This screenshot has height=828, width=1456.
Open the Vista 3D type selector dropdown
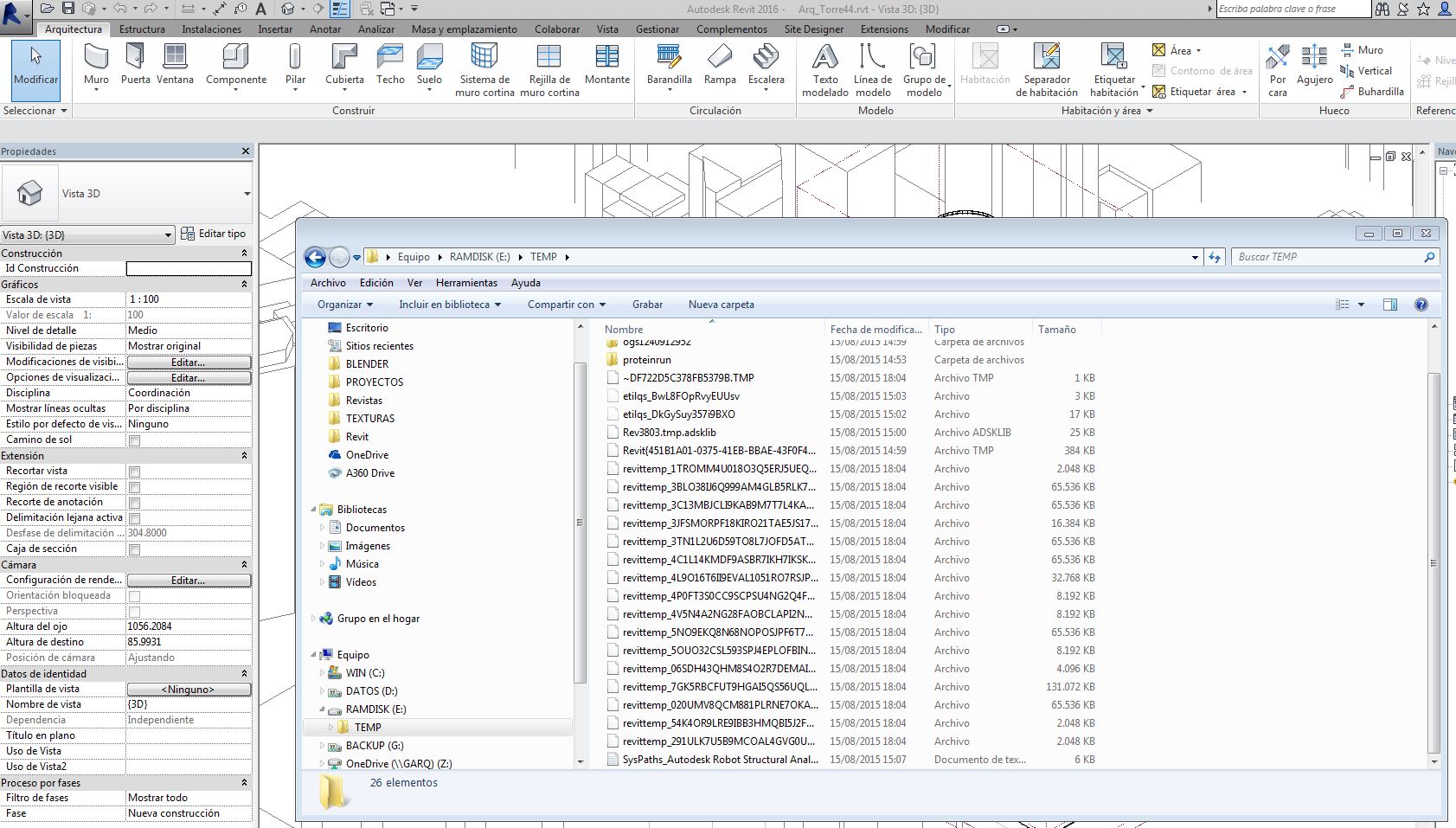click(168, 234)
